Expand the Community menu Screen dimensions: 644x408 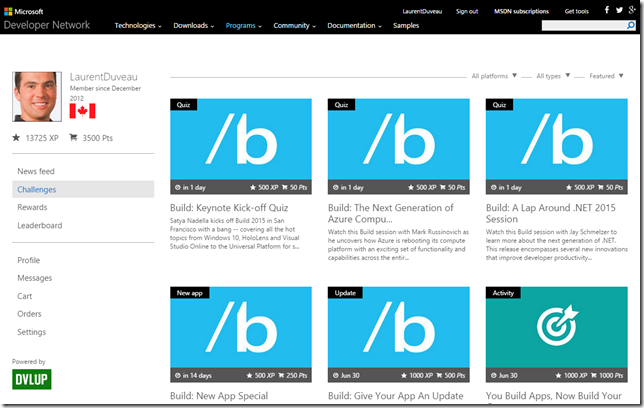click(294, 25)
